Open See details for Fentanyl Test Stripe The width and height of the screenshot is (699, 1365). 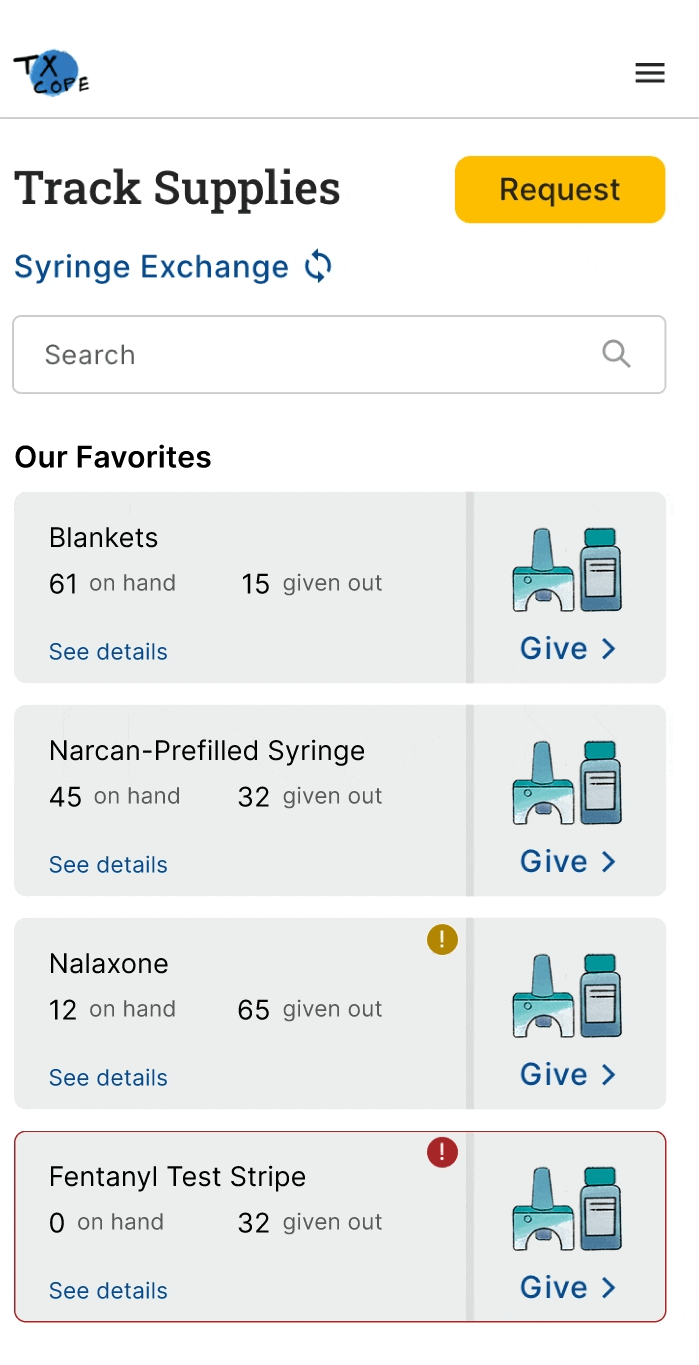108,1291
